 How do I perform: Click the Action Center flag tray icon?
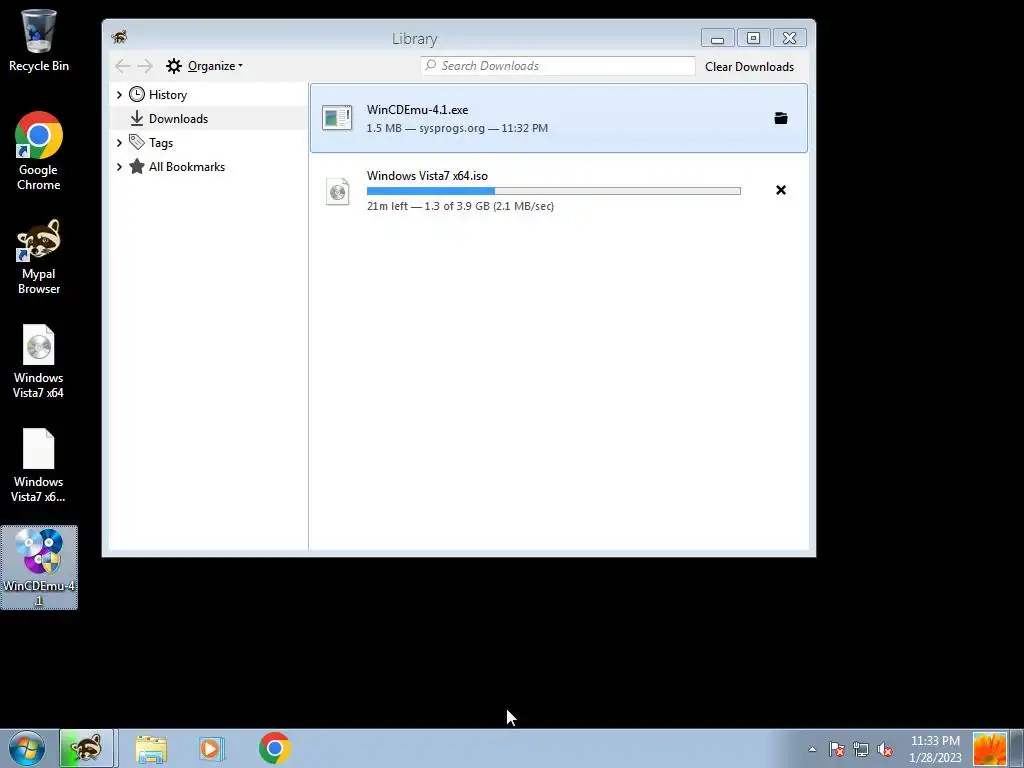coord(837,749)
